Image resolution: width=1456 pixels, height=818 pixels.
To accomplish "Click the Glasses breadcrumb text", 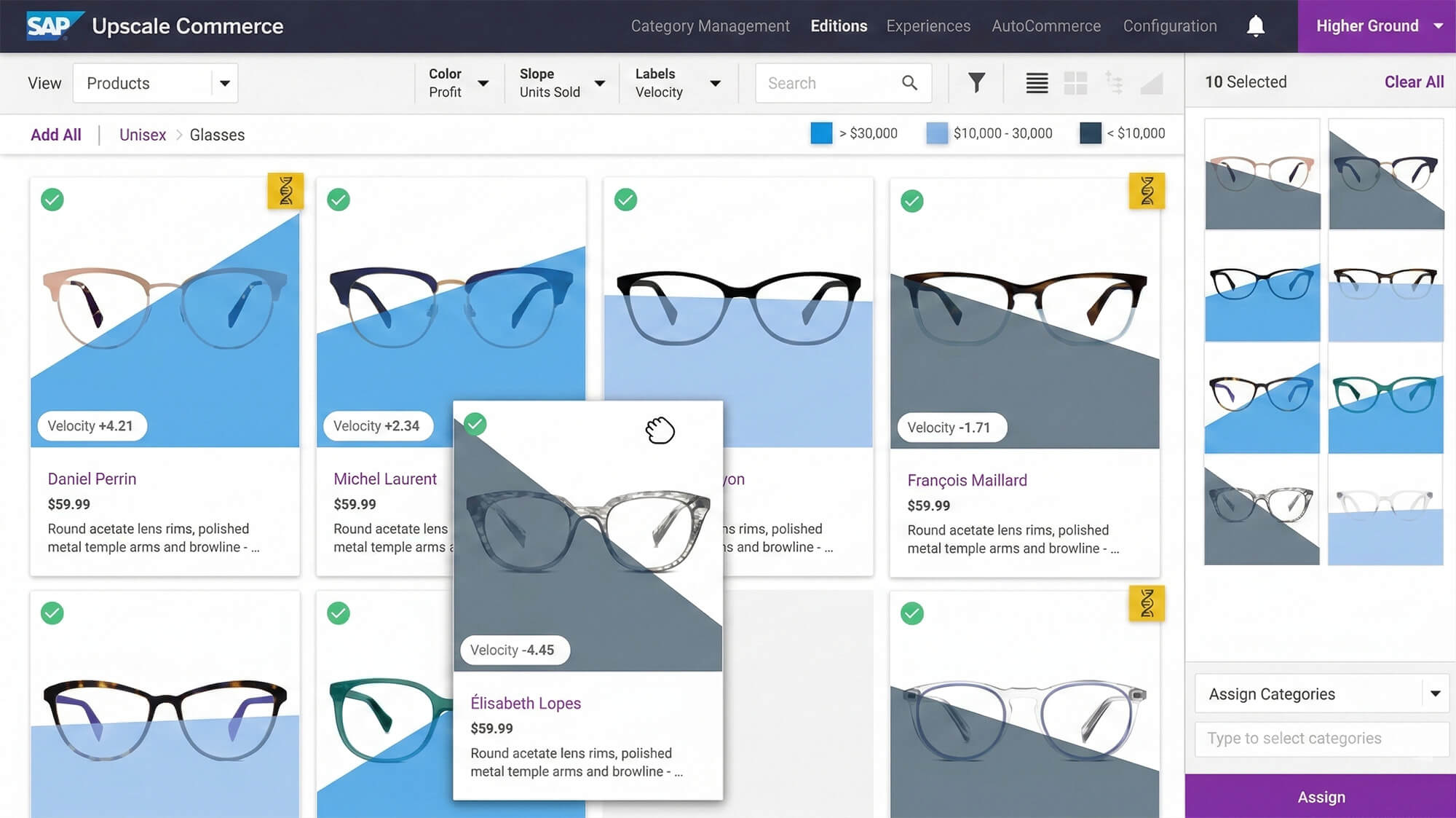I will (217, 135).
